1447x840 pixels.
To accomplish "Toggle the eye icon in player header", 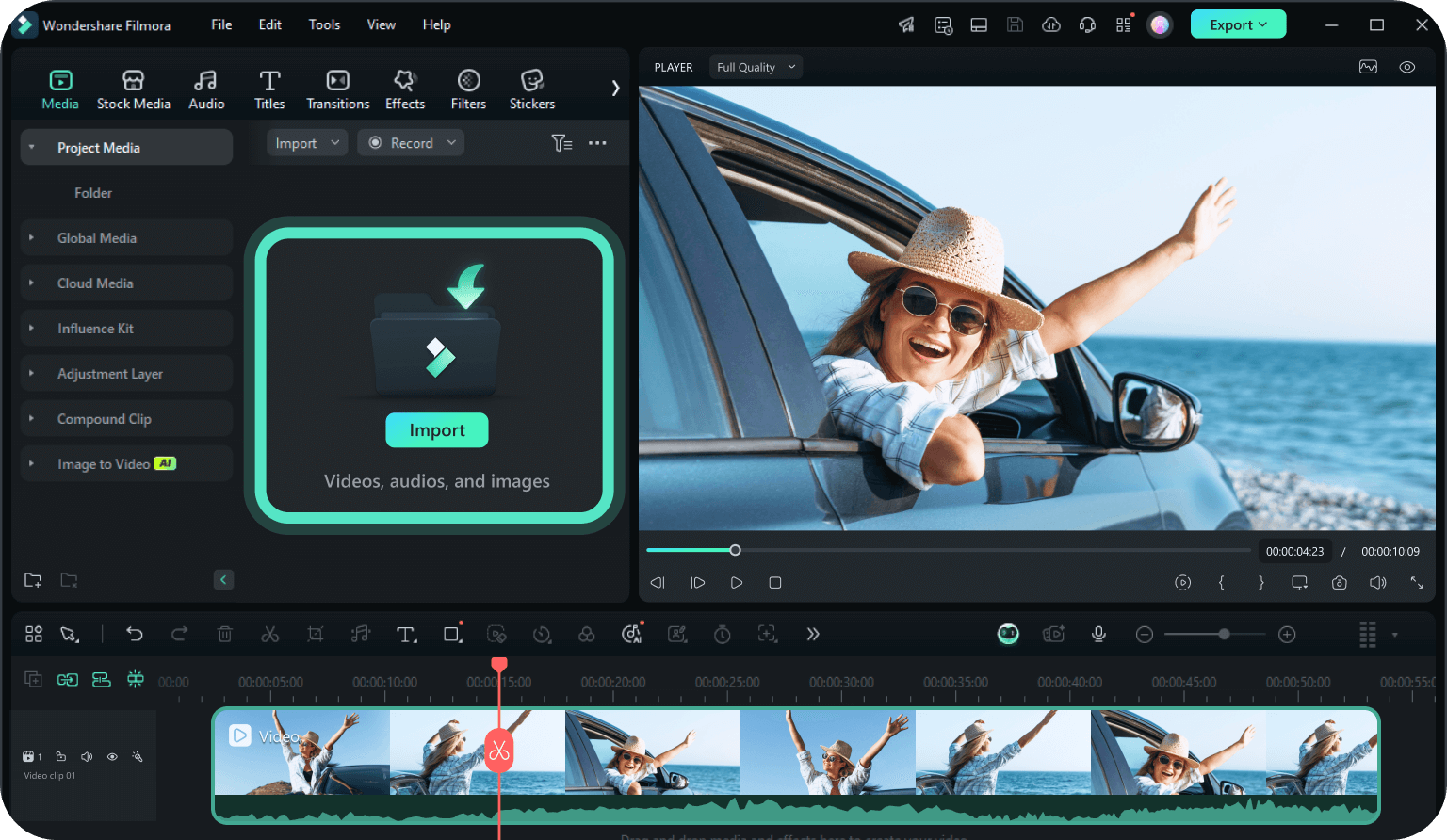I will click(1407, 67).
